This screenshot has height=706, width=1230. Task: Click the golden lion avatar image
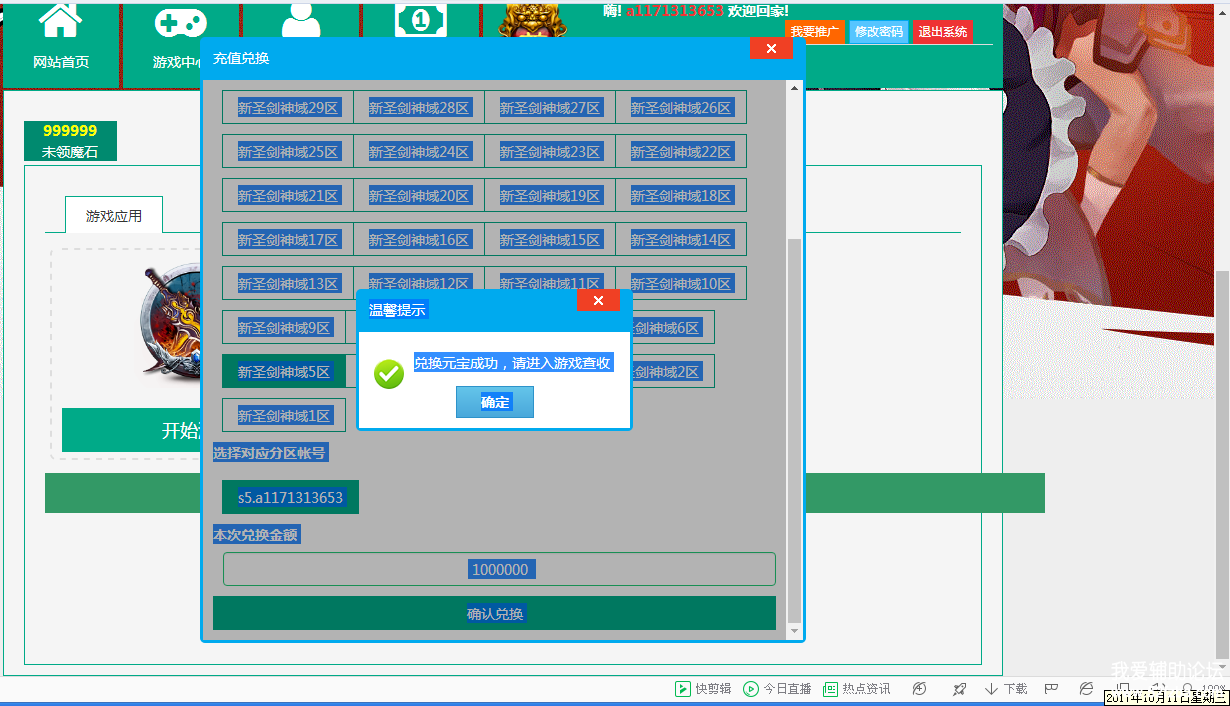(533, 20)
